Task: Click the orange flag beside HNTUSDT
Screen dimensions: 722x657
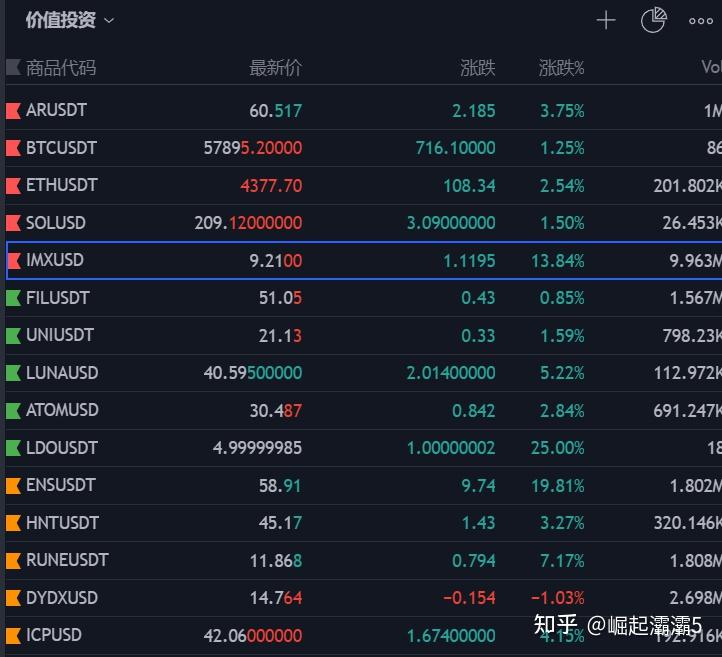Action: pos(13,523)
